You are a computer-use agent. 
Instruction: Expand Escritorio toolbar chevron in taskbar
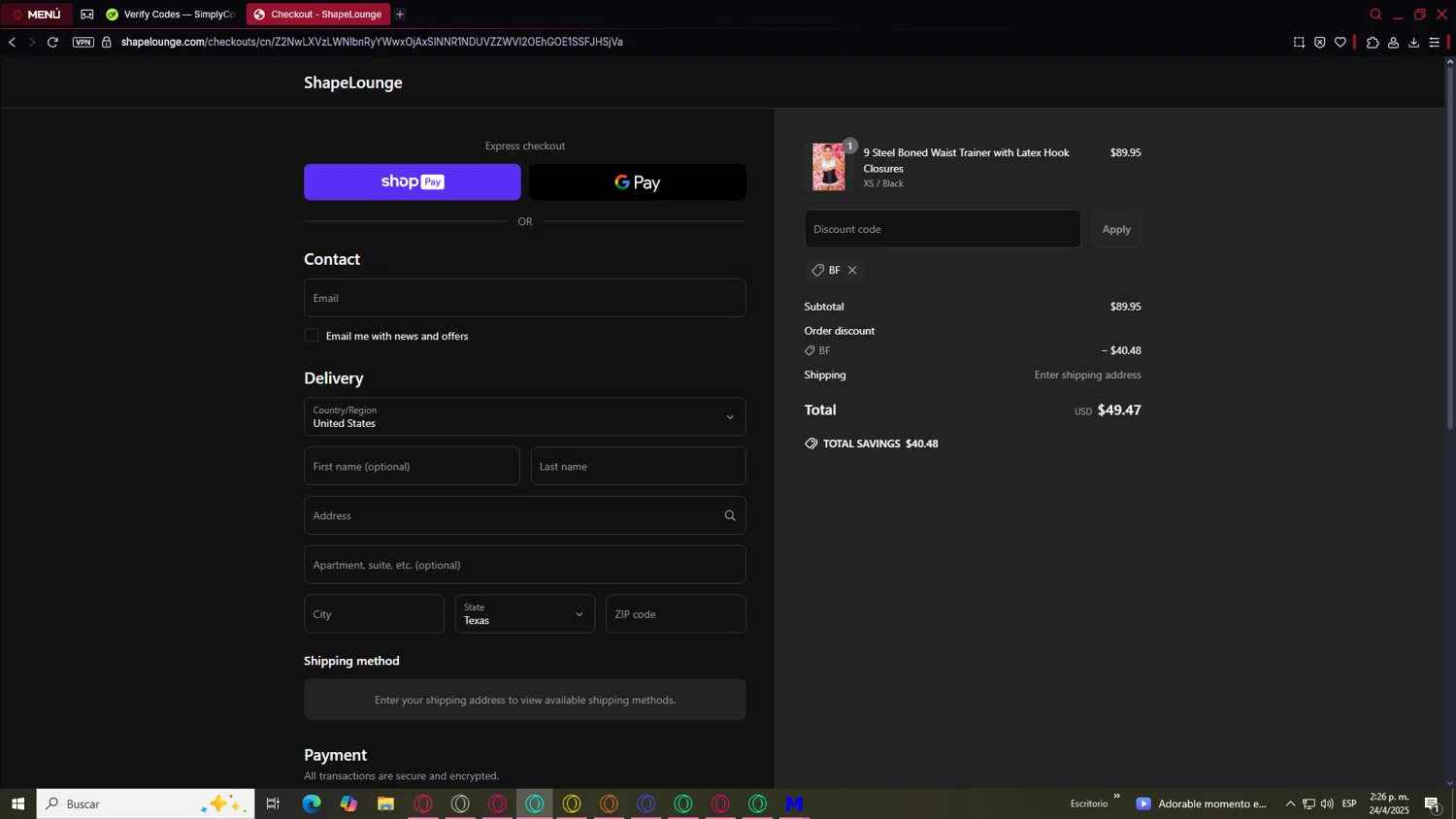tap(1116, 797)
